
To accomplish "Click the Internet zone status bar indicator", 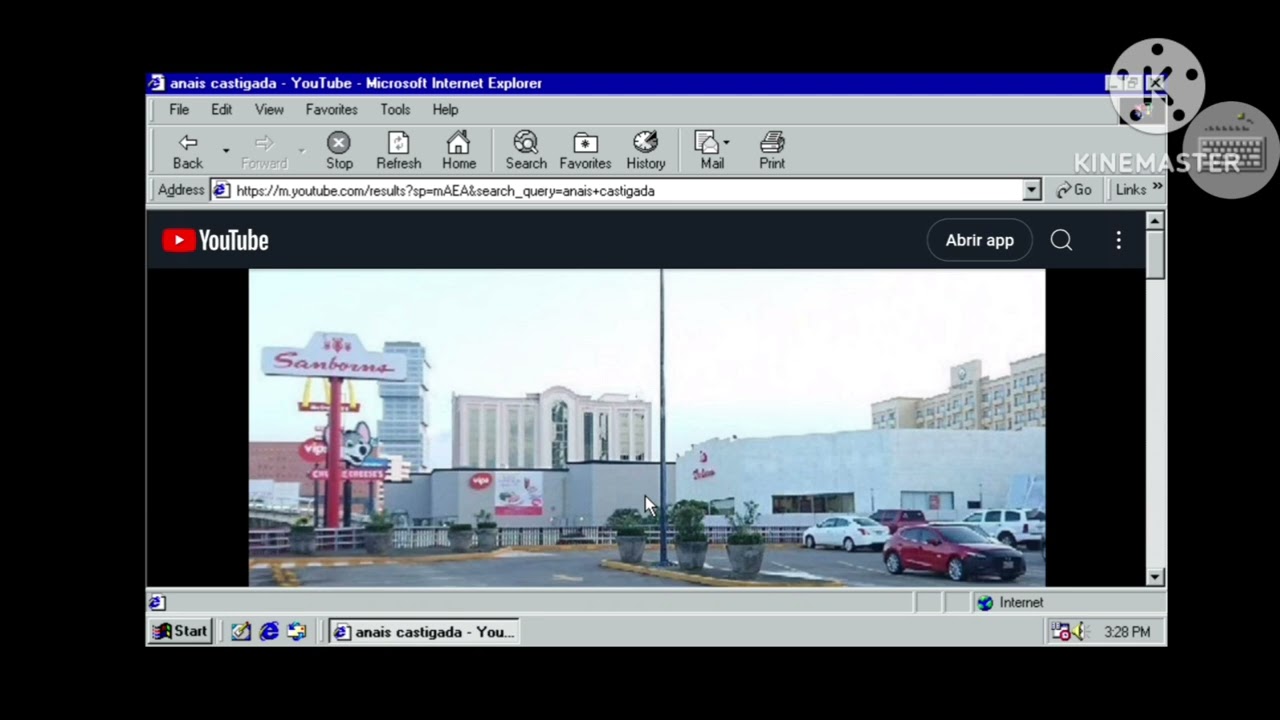I will (x=1010, y=603).
